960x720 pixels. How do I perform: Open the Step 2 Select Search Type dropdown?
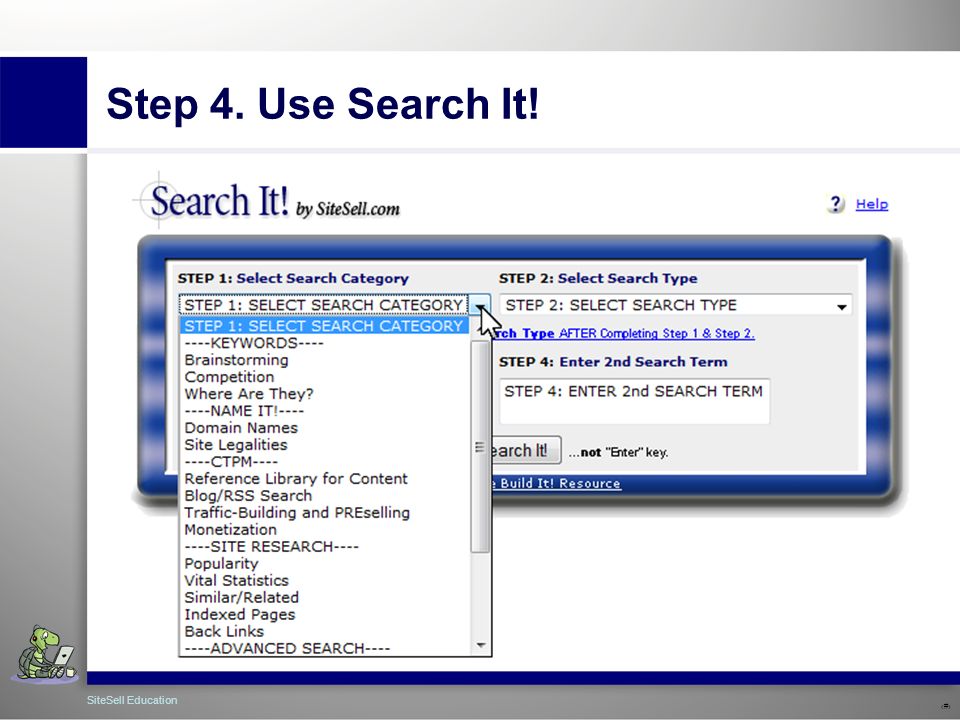click(676, 305)
